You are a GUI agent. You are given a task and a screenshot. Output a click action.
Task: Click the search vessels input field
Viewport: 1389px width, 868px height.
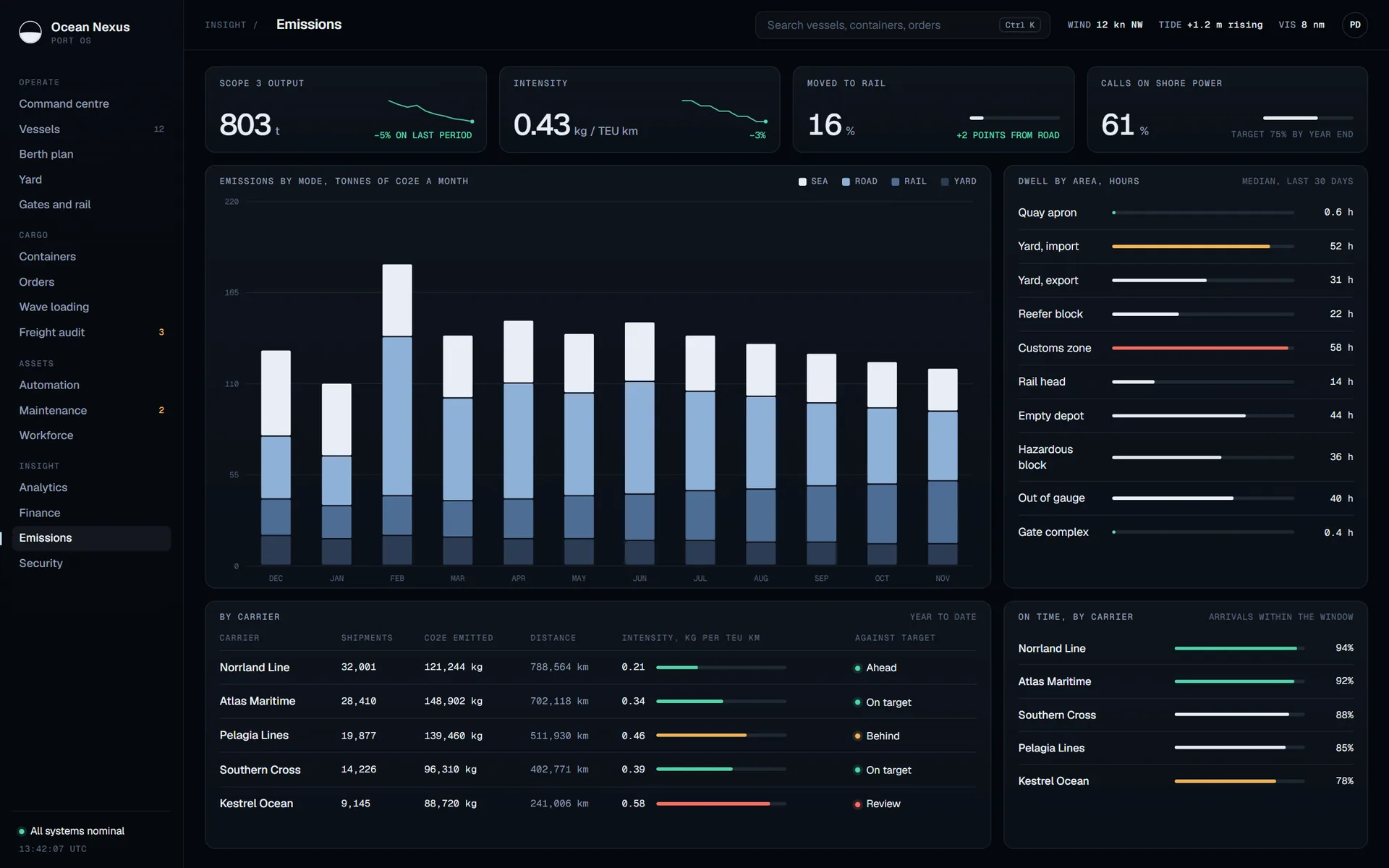[x=902, y=25]
